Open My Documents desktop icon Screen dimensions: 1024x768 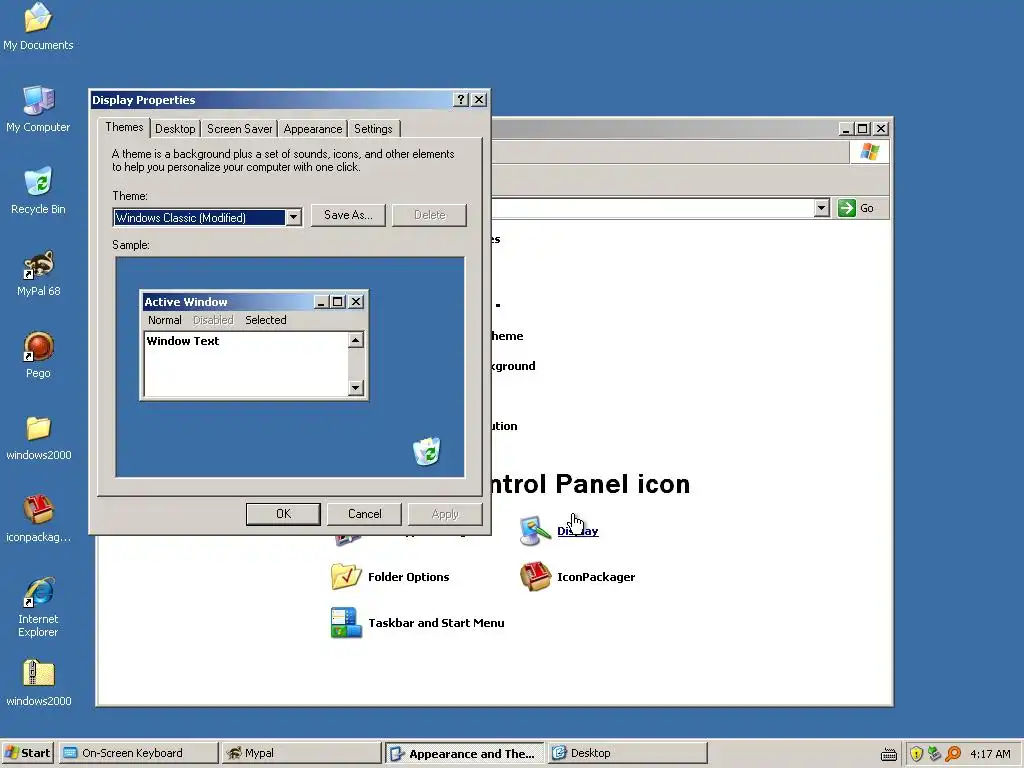(x=38, y=18)
